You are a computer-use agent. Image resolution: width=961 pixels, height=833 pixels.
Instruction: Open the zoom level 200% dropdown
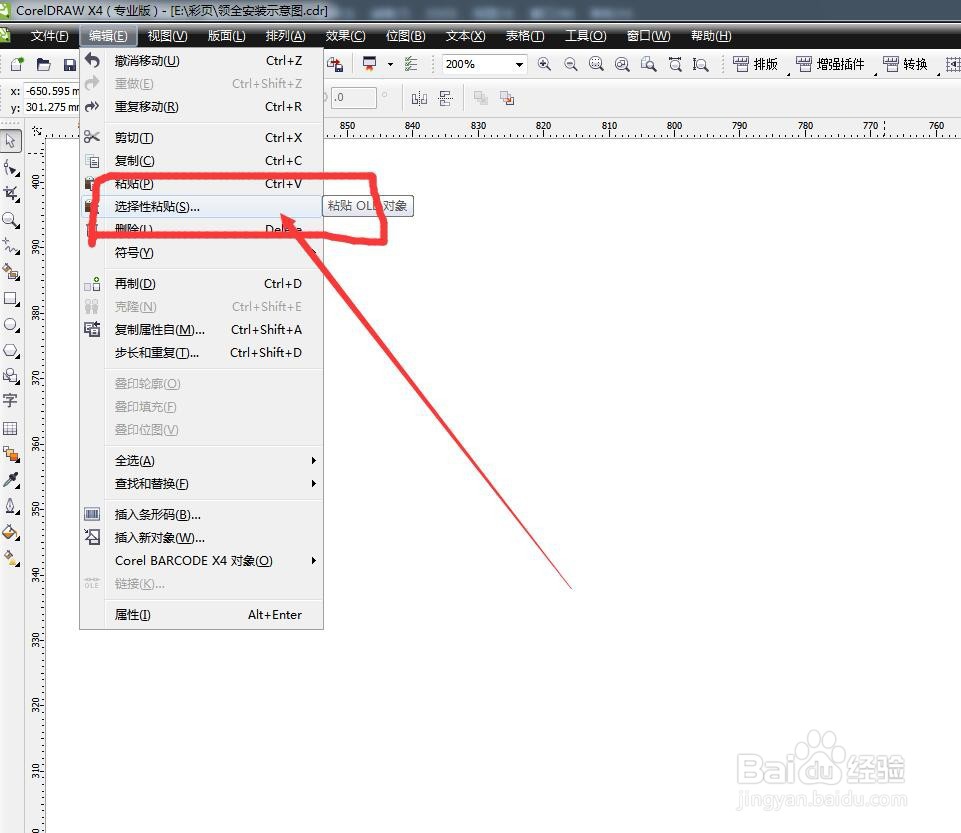tap(520, 64)
